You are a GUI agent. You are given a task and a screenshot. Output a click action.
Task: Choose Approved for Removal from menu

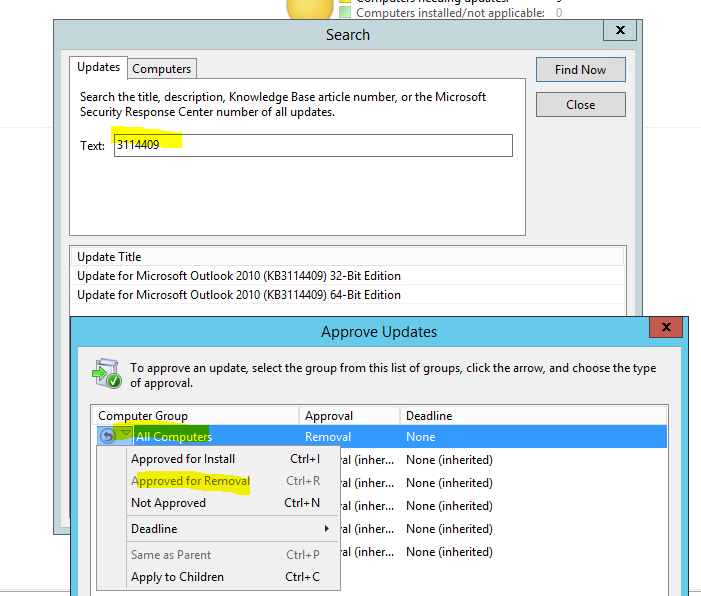point(219,481)
